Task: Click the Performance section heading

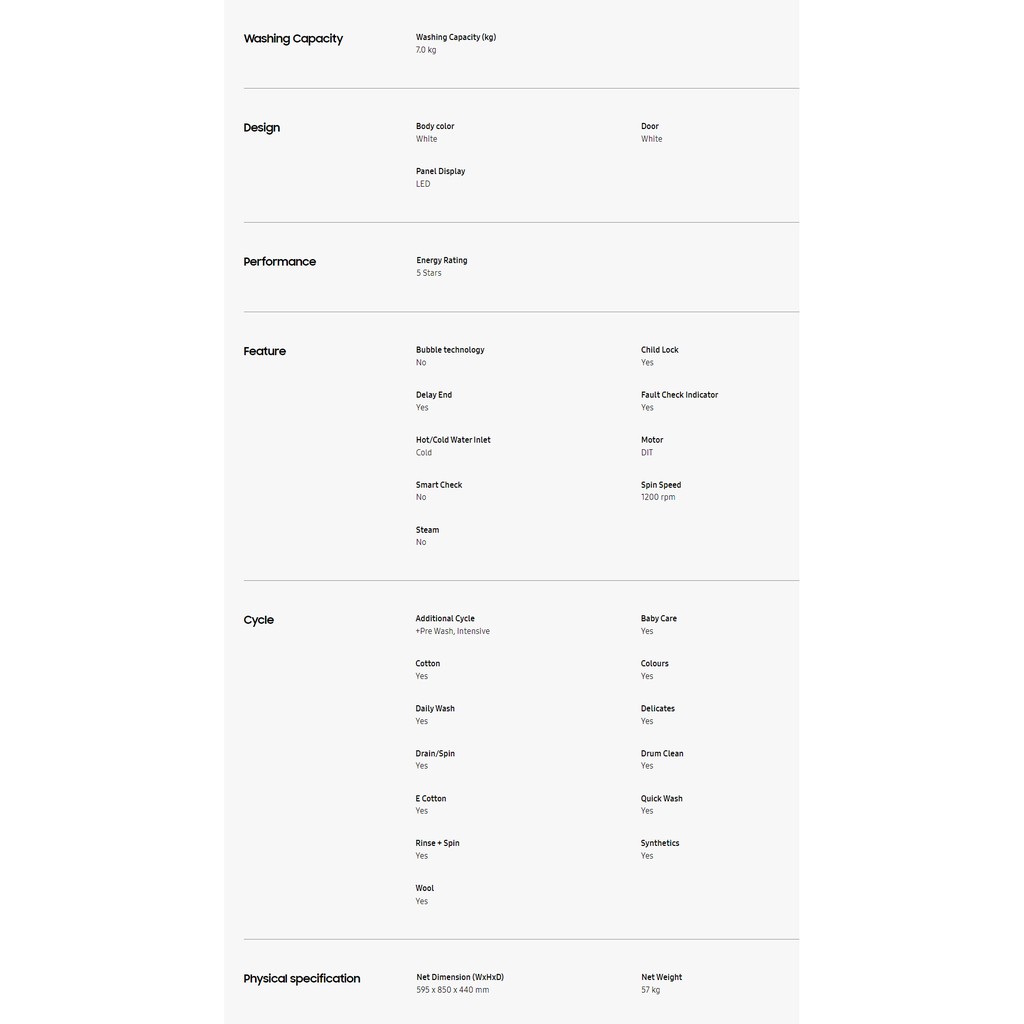Action: pyautogui.click(x=279, y=262)
